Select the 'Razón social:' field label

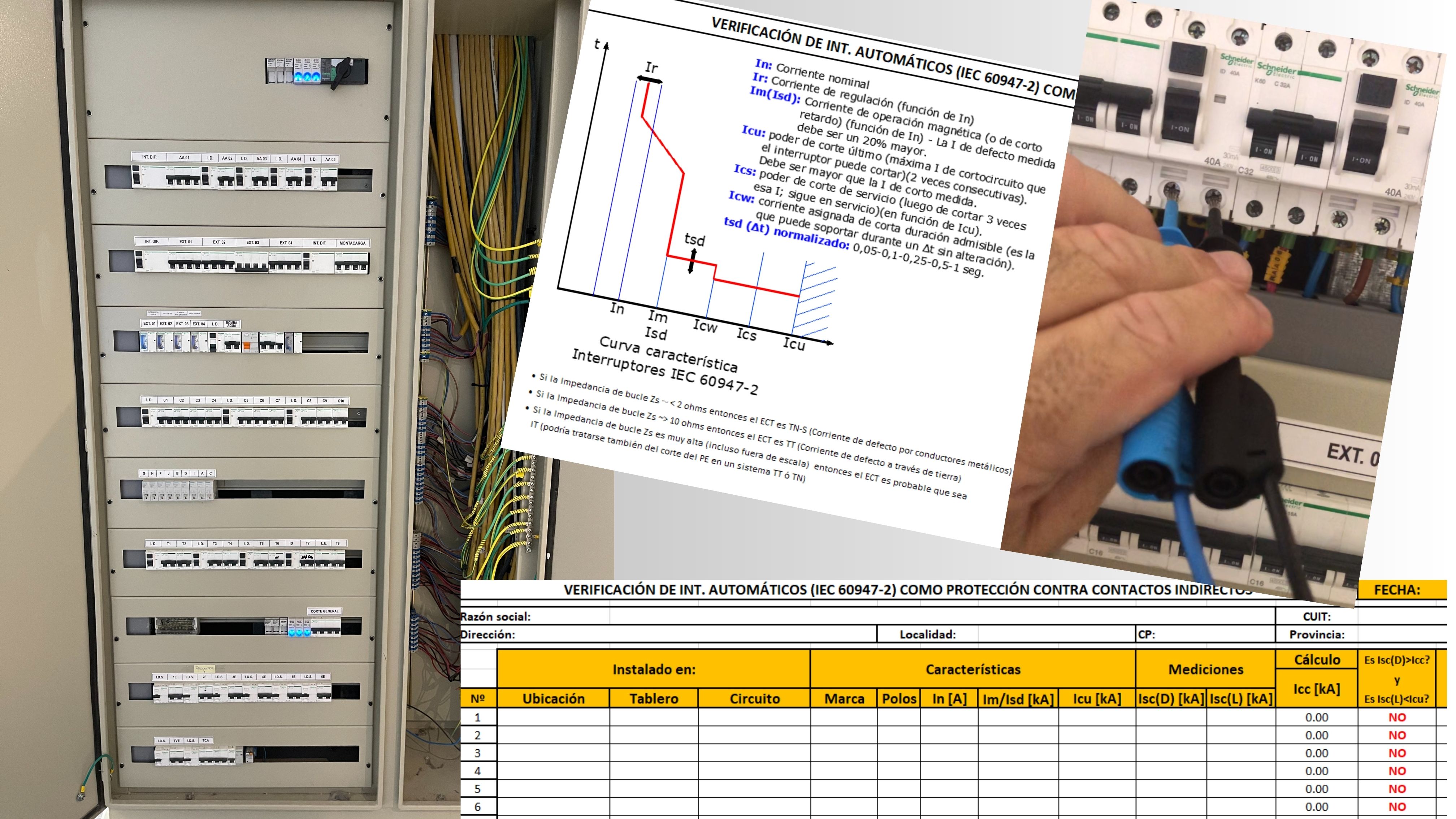pyautogui.click(x=496, y=617)
